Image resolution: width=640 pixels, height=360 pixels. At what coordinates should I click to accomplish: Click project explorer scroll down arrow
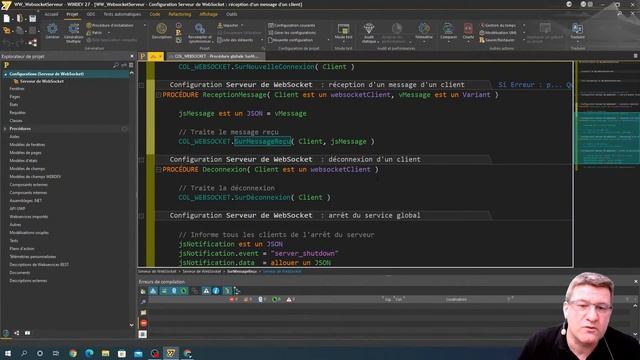tap(131, 325)
